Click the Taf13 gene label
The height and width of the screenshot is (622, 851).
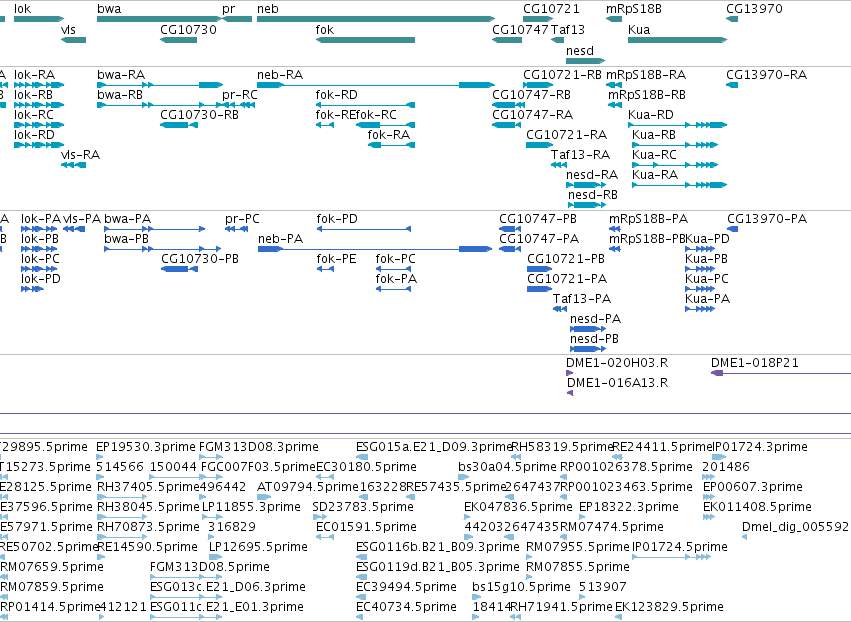click(568, 29)
